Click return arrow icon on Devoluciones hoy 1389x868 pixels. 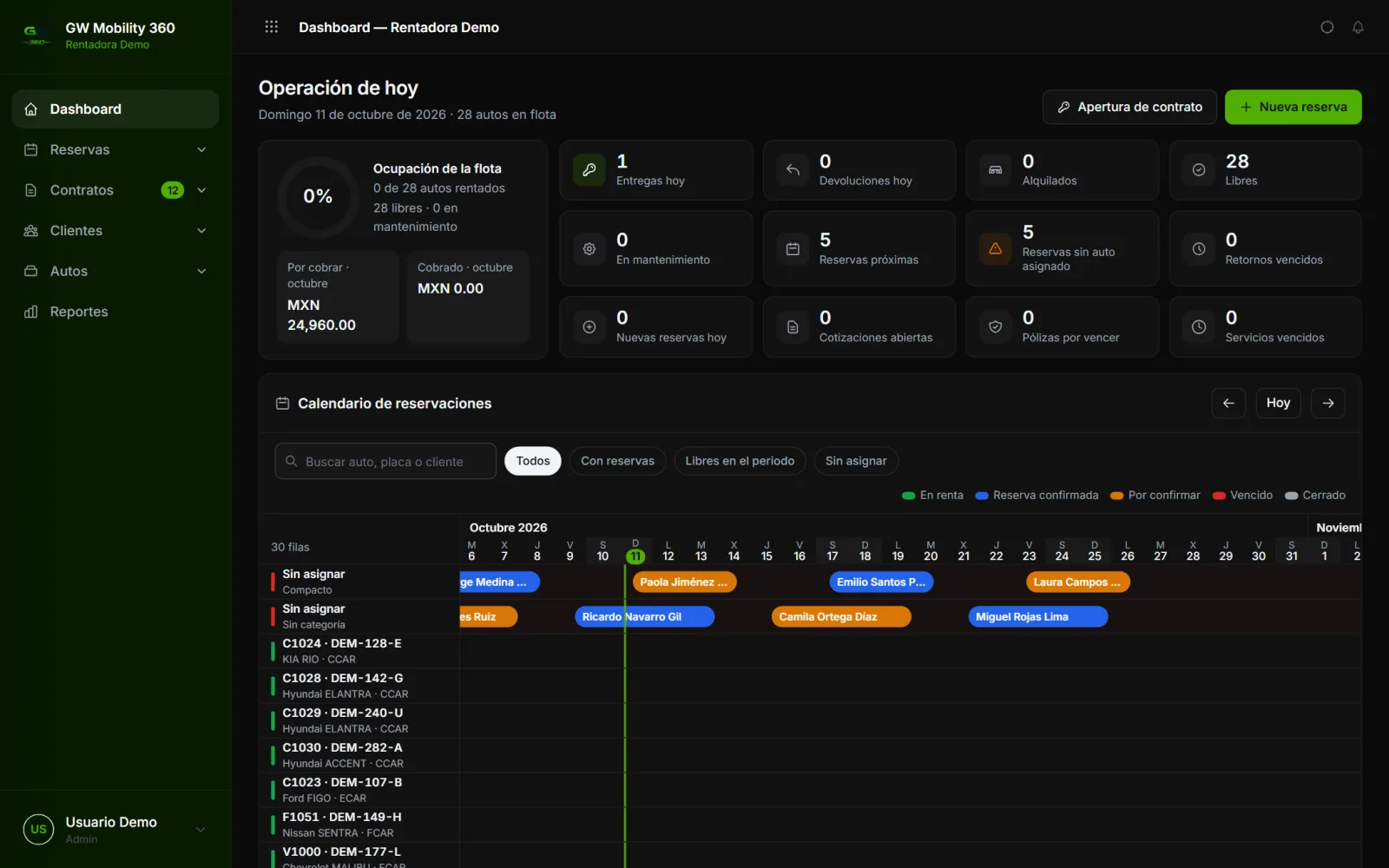coord(793,170)
